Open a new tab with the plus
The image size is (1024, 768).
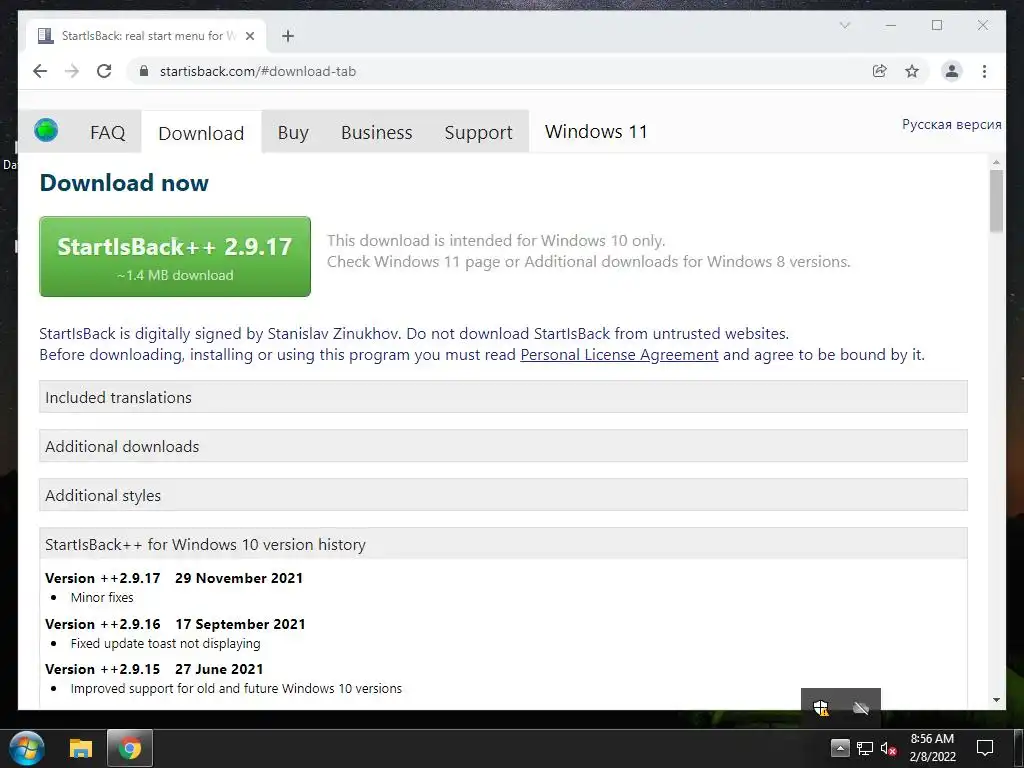coord(288,36)
